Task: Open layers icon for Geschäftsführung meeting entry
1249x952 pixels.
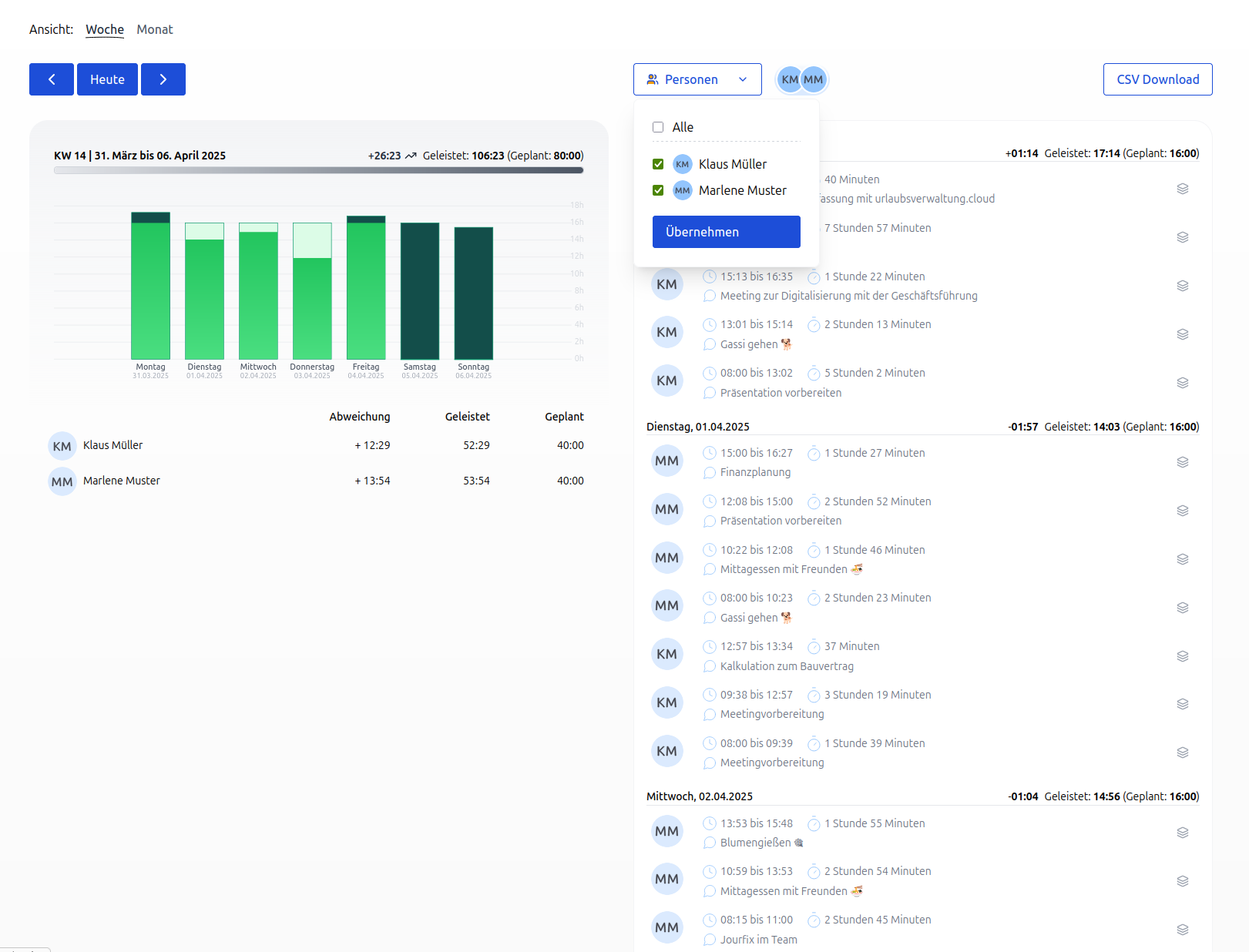Action: pyautogui.click(x=1183, y=286)
